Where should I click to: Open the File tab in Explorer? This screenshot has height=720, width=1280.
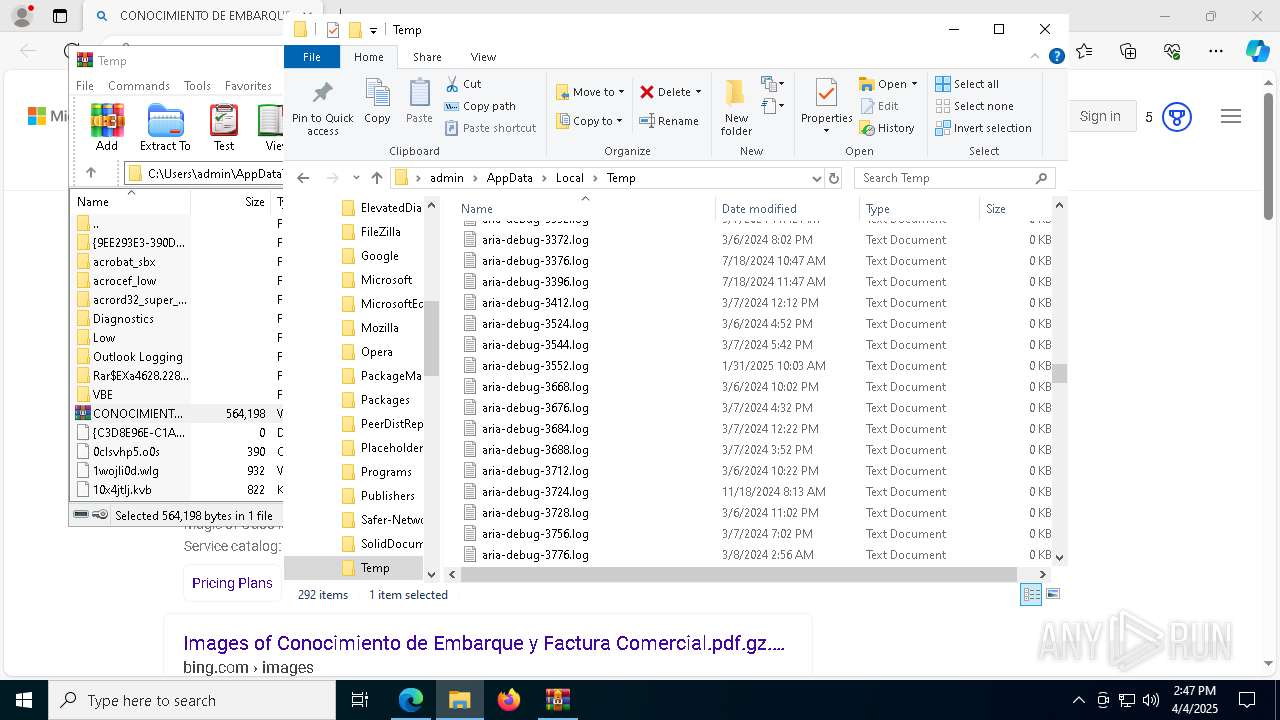[312, 57]
